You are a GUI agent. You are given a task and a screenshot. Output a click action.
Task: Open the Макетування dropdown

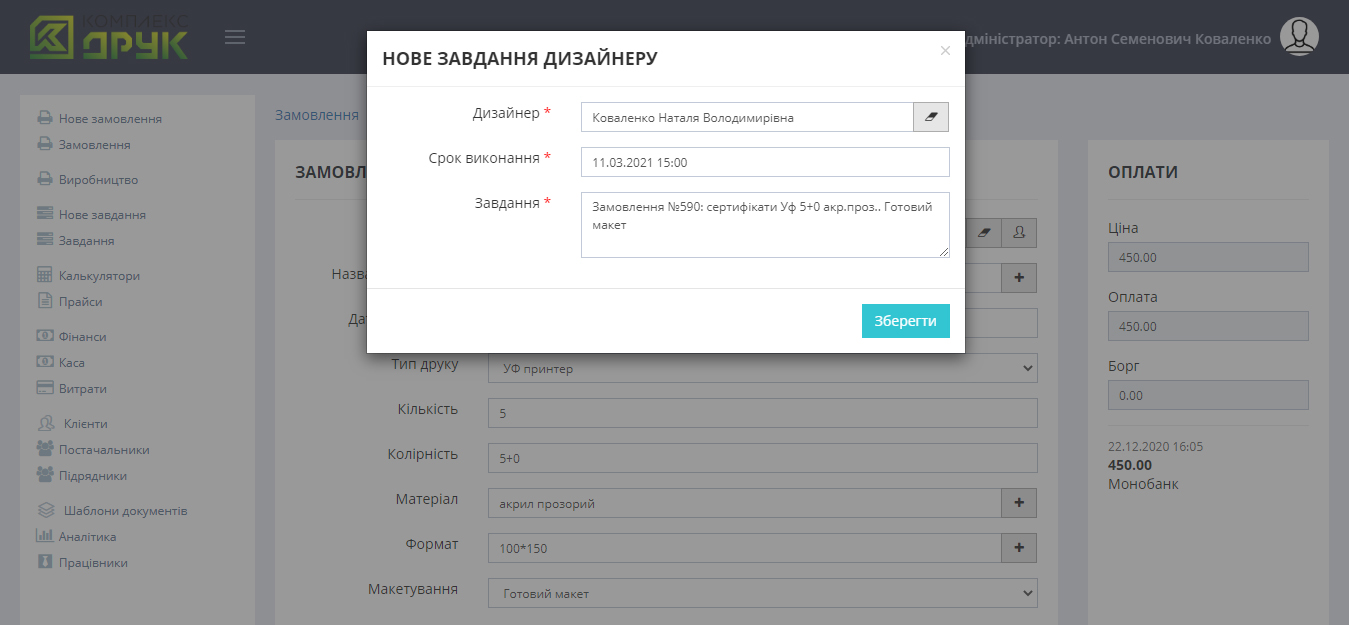point(762,593)
